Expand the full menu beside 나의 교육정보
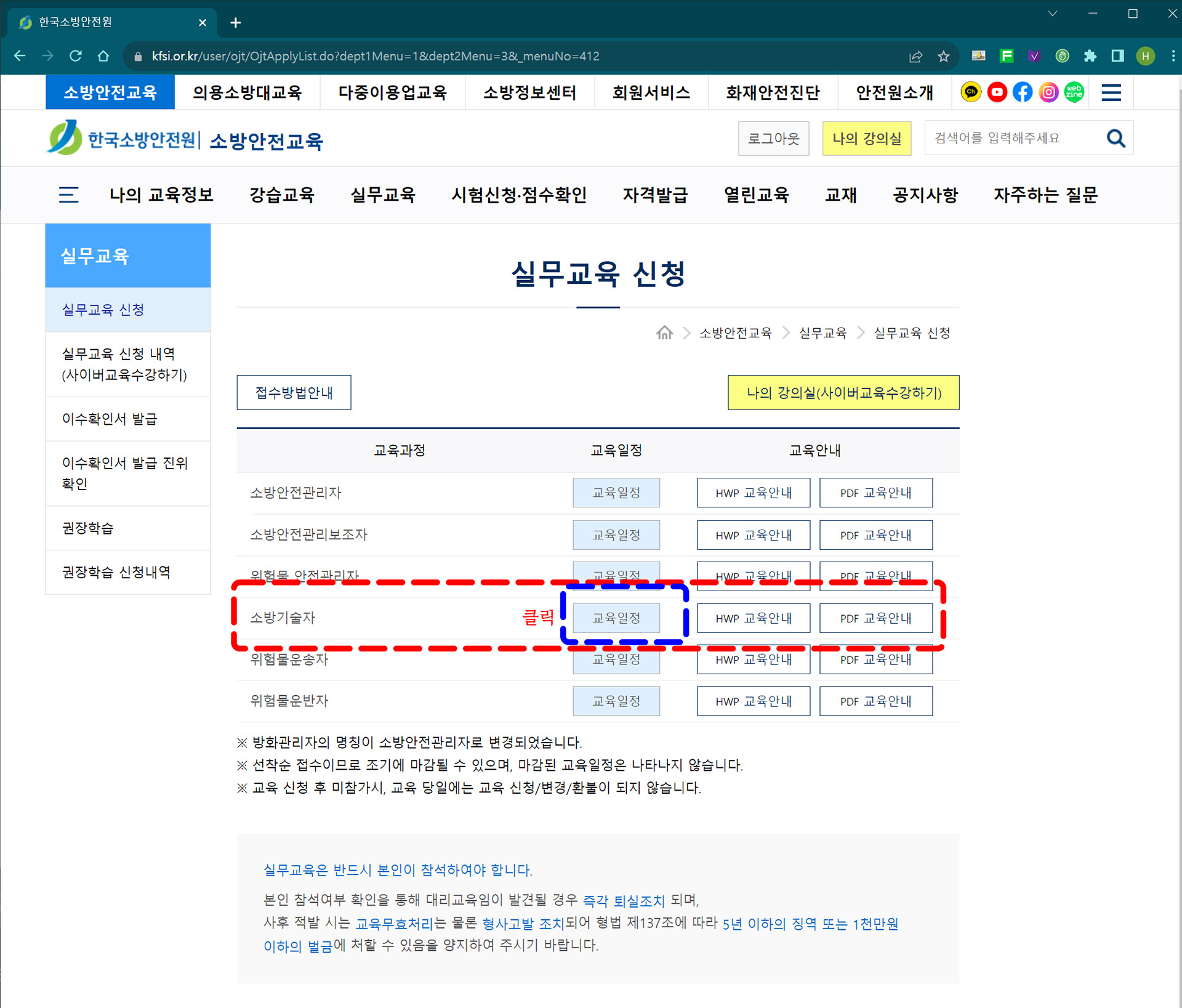The image size is (1182, 1008). coord(68,195)
